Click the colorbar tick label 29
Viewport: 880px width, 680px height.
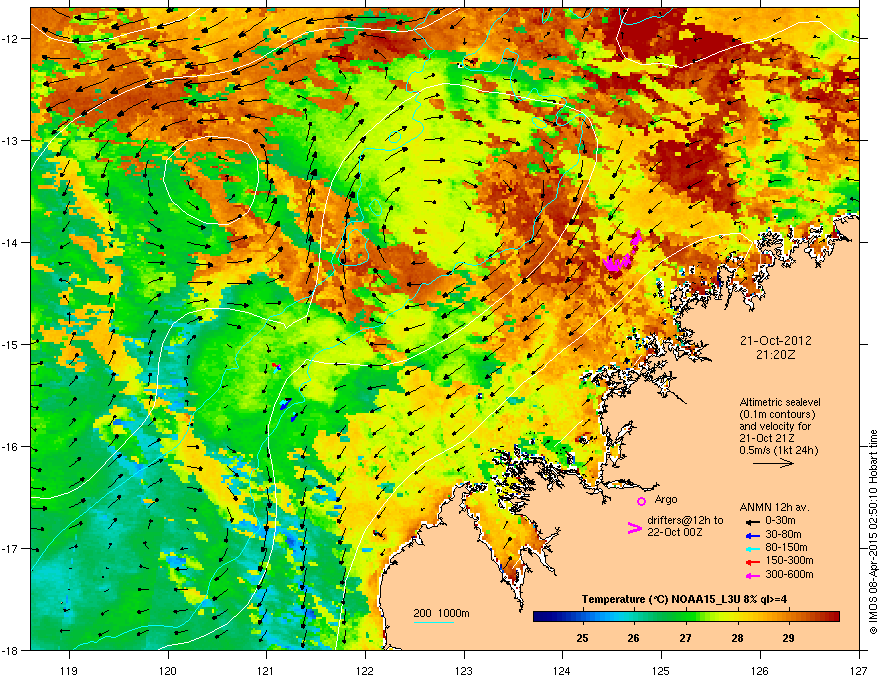[789, 638]
